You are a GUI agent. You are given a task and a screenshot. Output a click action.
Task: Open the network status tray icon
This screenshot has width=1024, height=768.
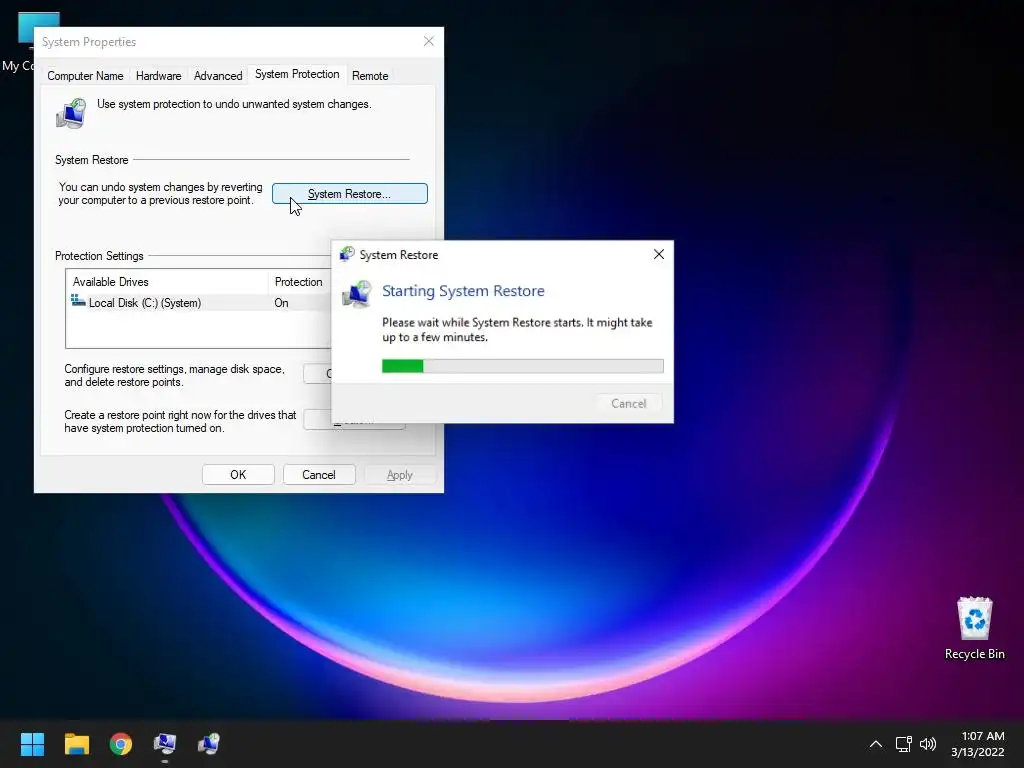coord(903,744)
